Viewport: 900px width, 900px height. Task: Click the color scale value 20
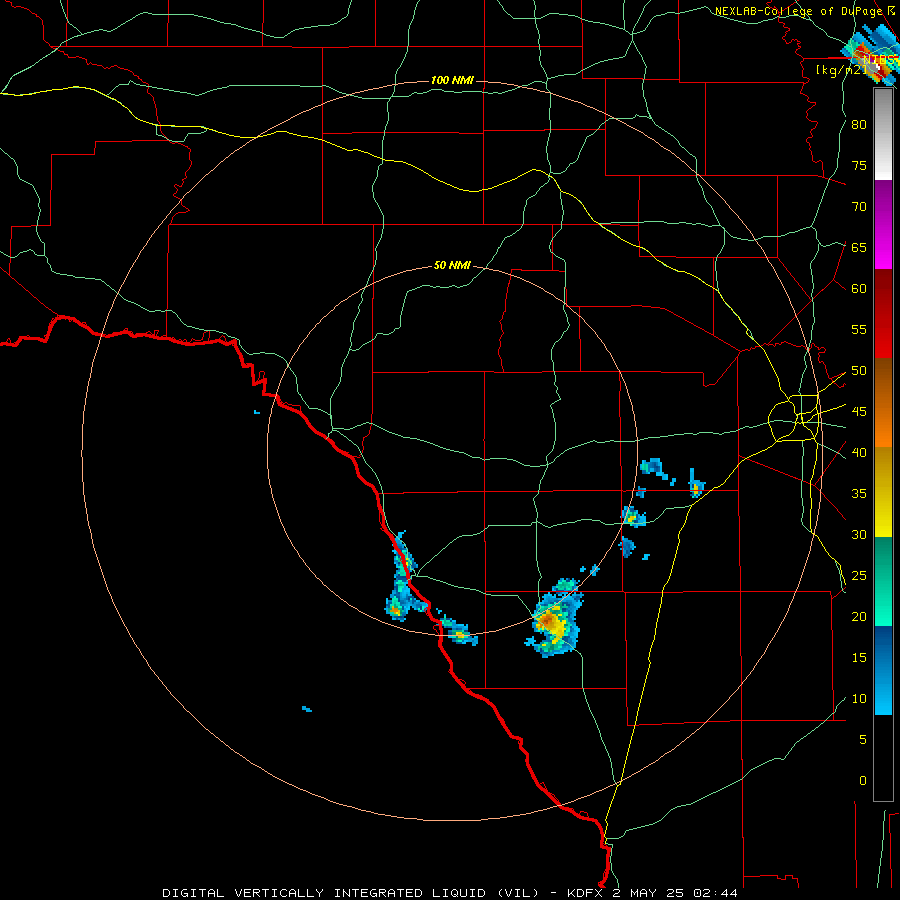(x=859, y=616)
